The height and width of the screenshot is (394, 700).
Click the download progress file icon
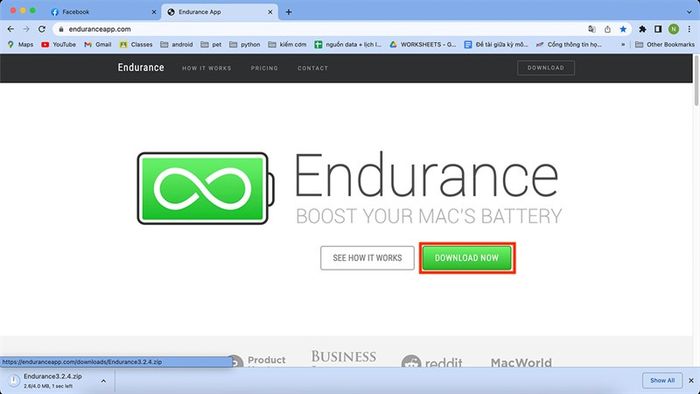point(13,381)
